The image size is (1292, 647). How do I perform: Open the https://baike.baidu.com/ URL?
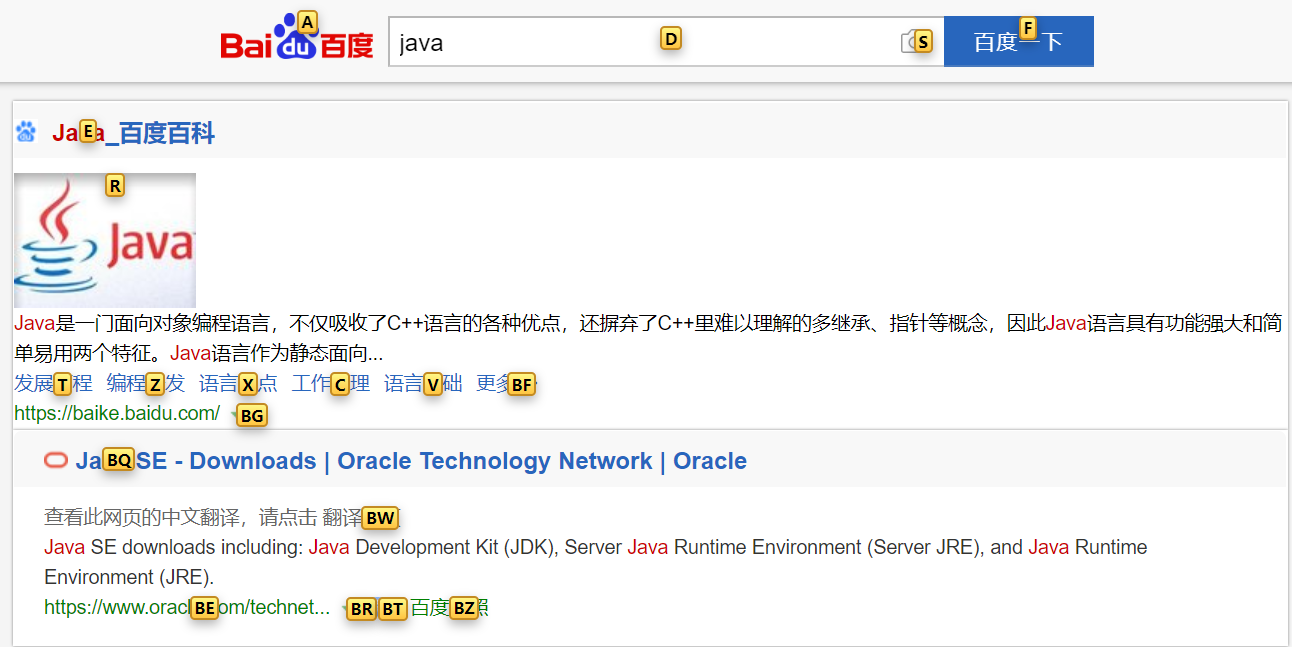click(117, 413)
